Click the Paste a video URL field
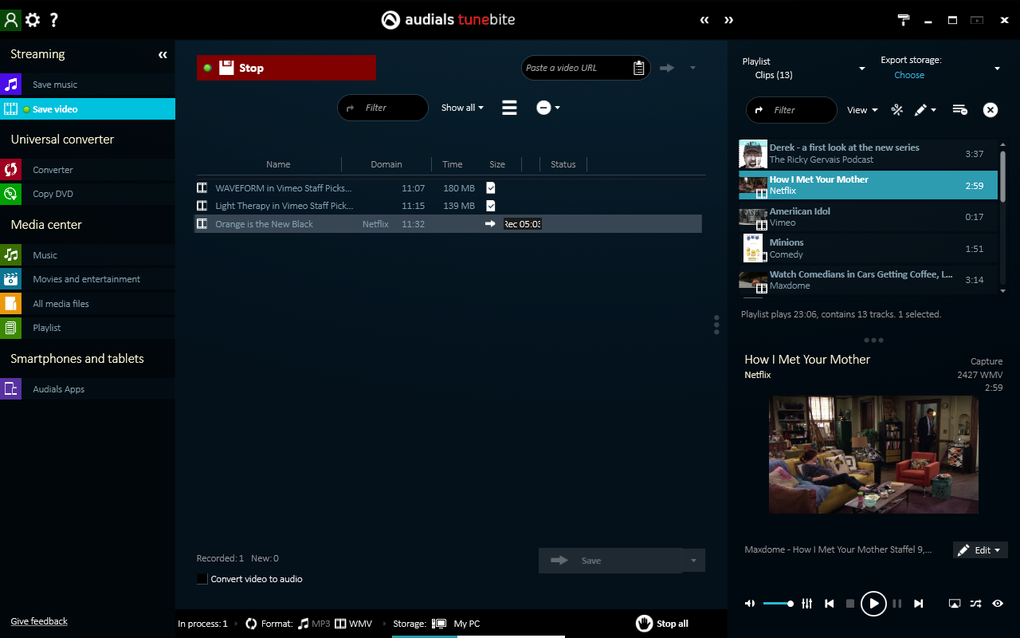Viewport: 1020px width, 638px height. point(576,68)
